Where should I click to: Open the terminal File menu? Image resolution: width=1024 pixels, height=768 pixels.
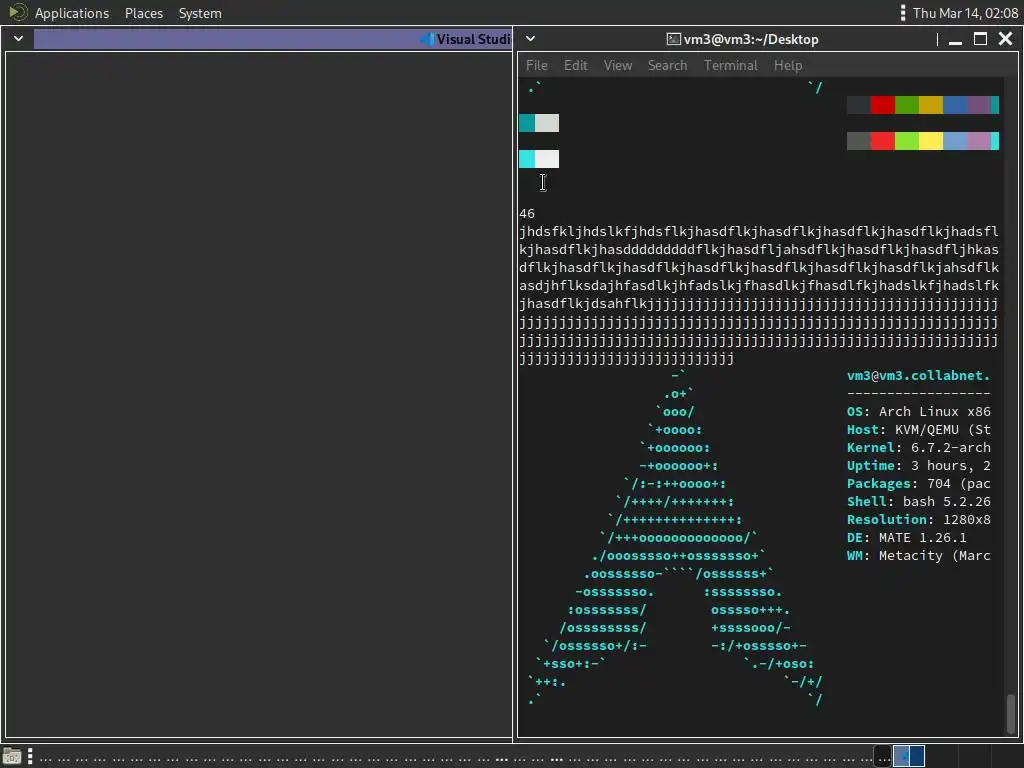coord(536,65)
